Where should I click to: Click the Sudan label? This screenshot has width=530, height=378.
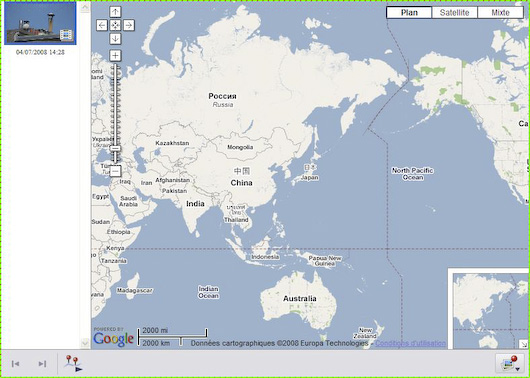pos(101,222)
